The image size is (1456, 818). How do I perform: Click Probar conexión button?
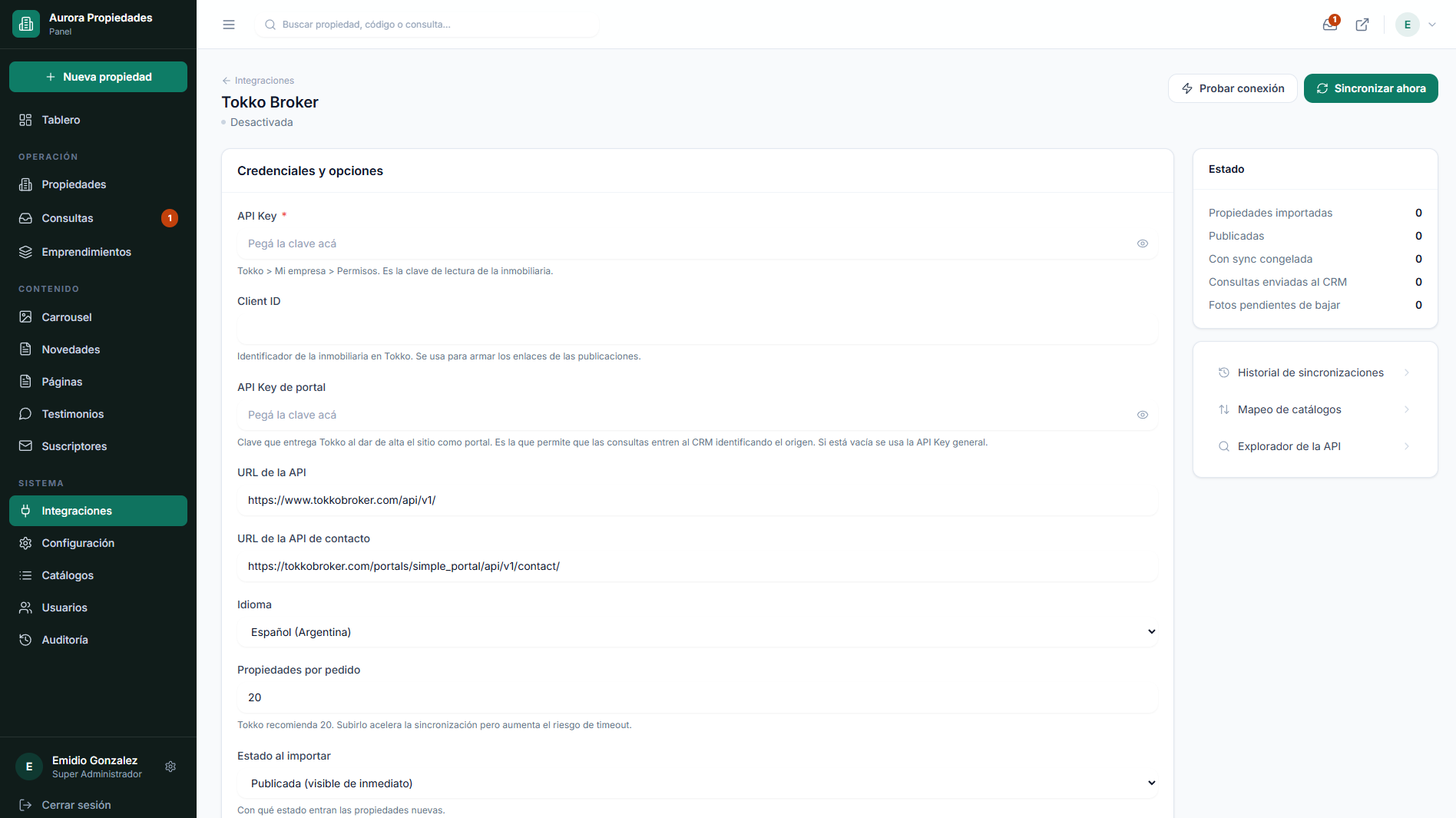(1233, 88)
